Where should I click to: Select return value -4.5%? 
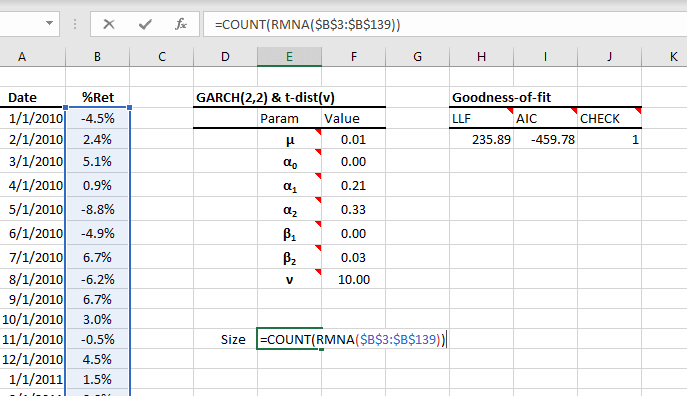coord(97,118)
